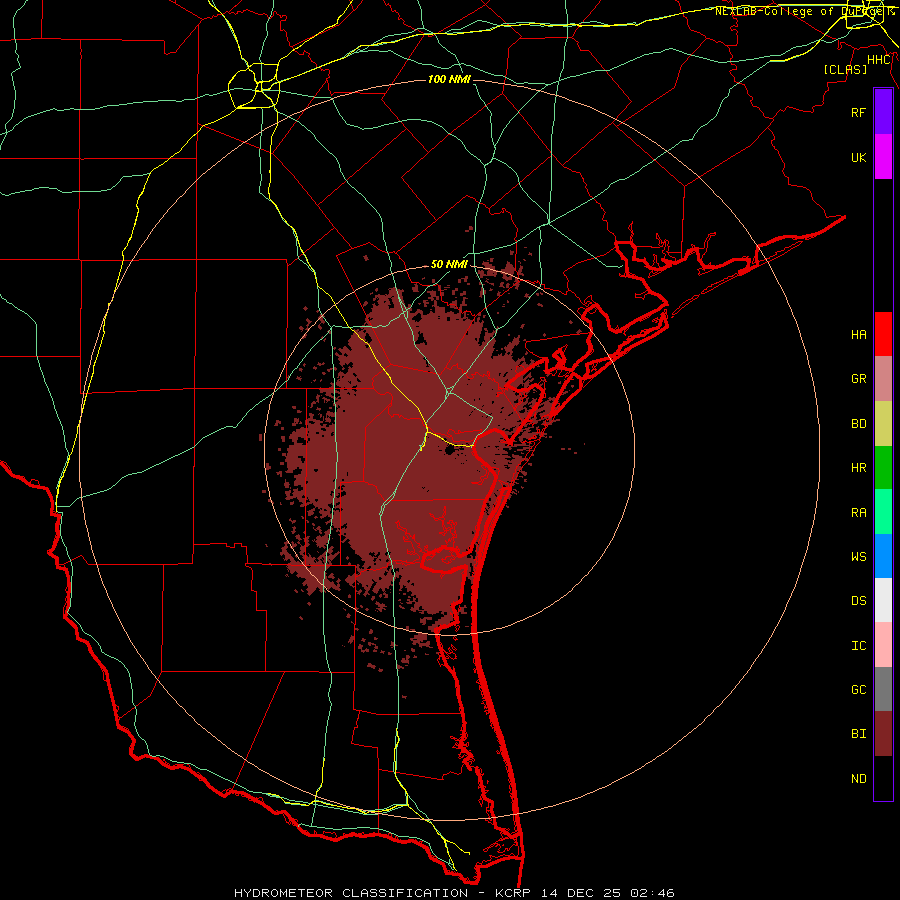The width and height of the screenshot is (900, 900).
Task: Click the ND legend label
Action: click(858, 779)
